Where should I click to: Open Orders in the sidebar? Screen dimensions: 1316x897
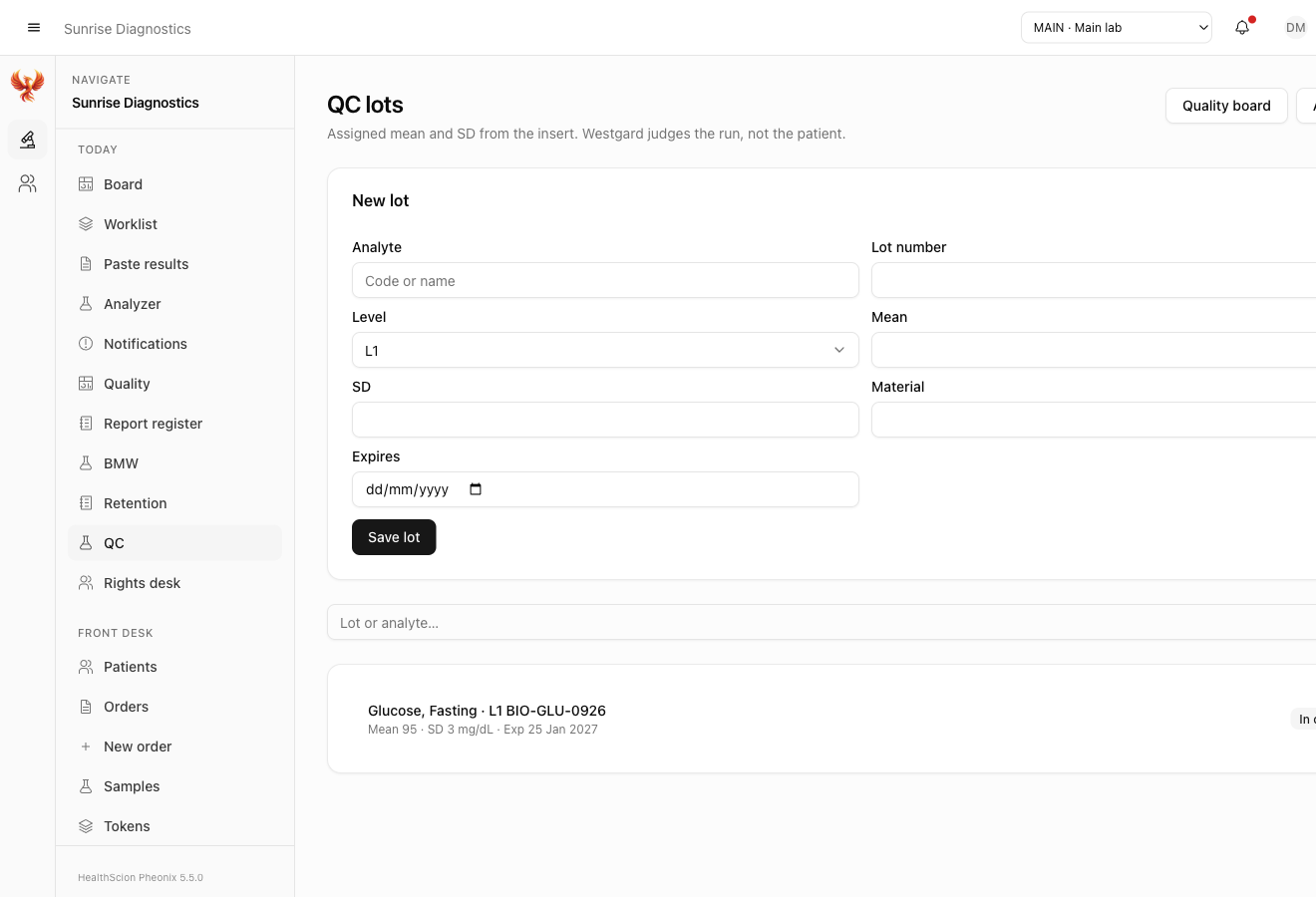[x=175, y=707]
